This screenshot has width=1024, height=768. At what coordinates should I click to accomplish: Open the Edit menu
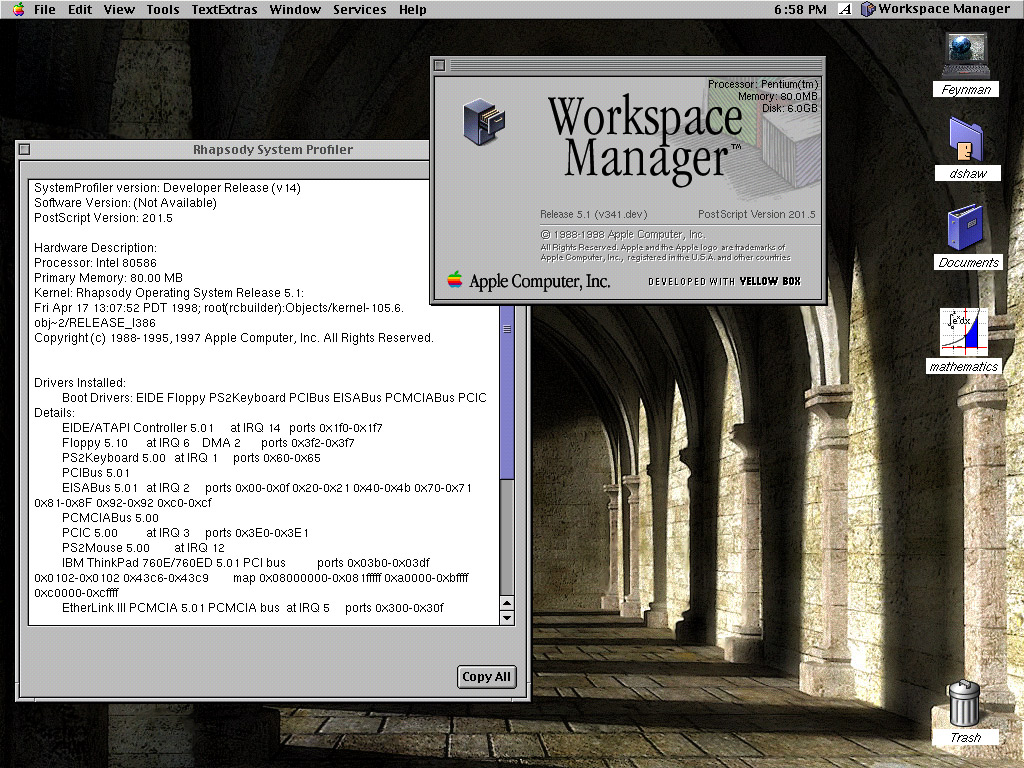[80, 9]
